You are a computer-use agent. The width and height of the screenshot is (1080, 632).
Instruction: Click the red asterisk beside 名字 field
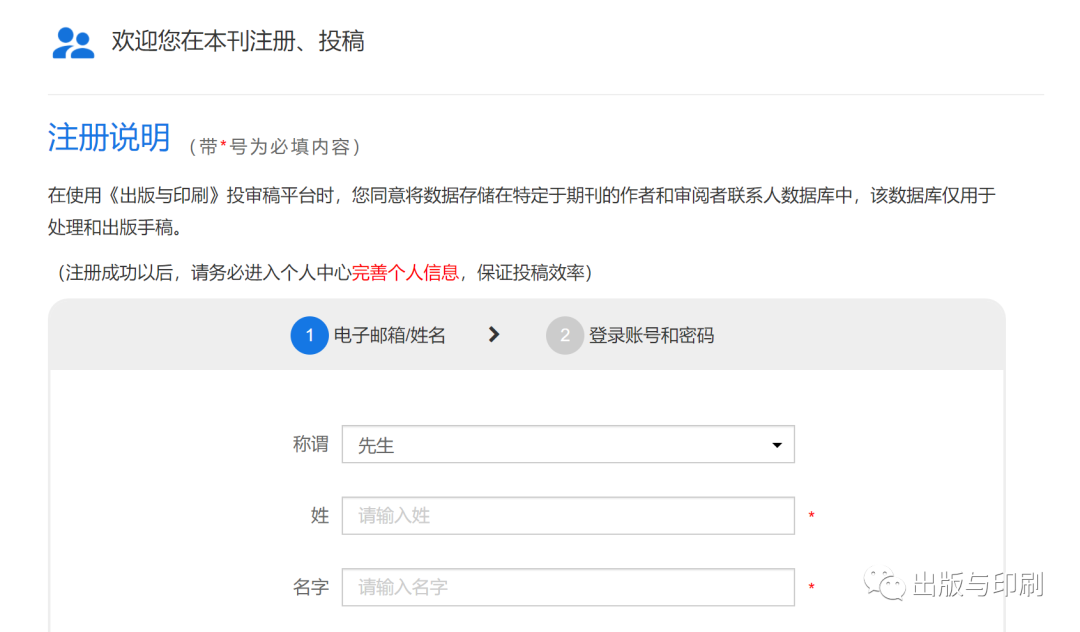[811, 587]
